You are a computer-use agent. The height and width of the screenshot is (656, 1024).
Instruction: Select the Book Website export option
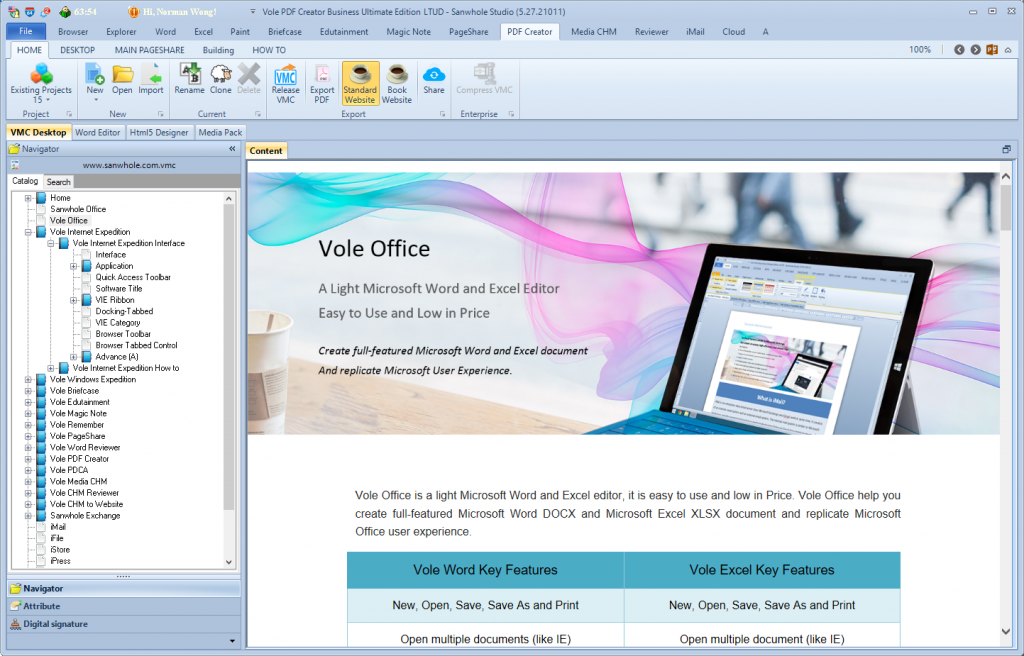pos(396,84)
